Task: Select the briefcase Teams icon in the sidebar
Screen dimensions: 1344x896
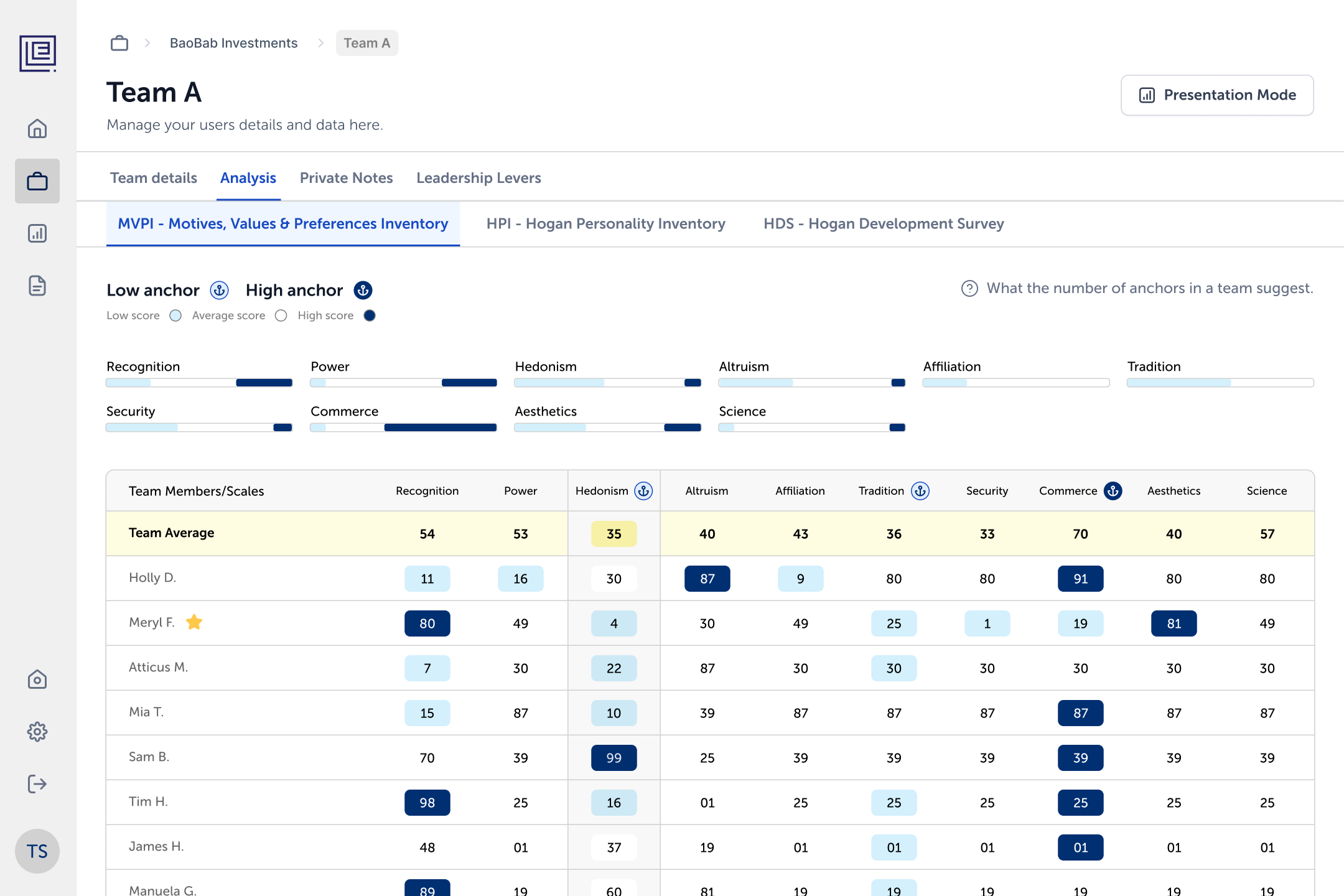Action: 37,181
